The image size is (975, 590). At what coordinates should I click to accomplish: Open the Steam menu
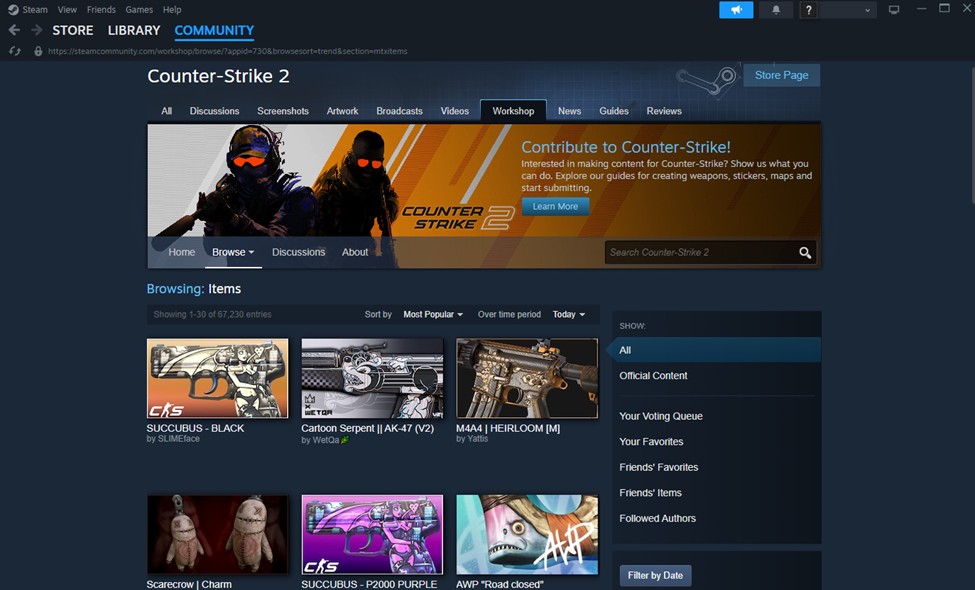[35, 9]
